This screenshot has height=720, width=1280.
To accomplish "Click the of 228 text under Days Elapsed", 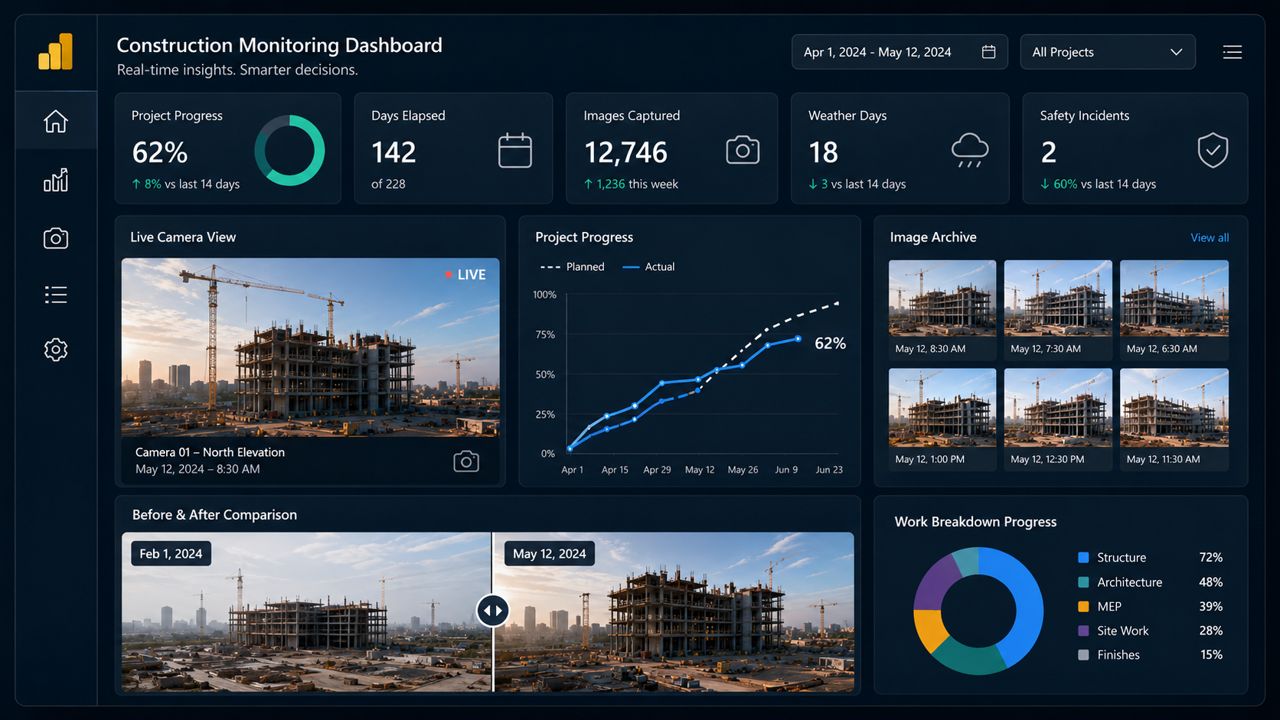I will pyautogui.click(x=388, y=184).
